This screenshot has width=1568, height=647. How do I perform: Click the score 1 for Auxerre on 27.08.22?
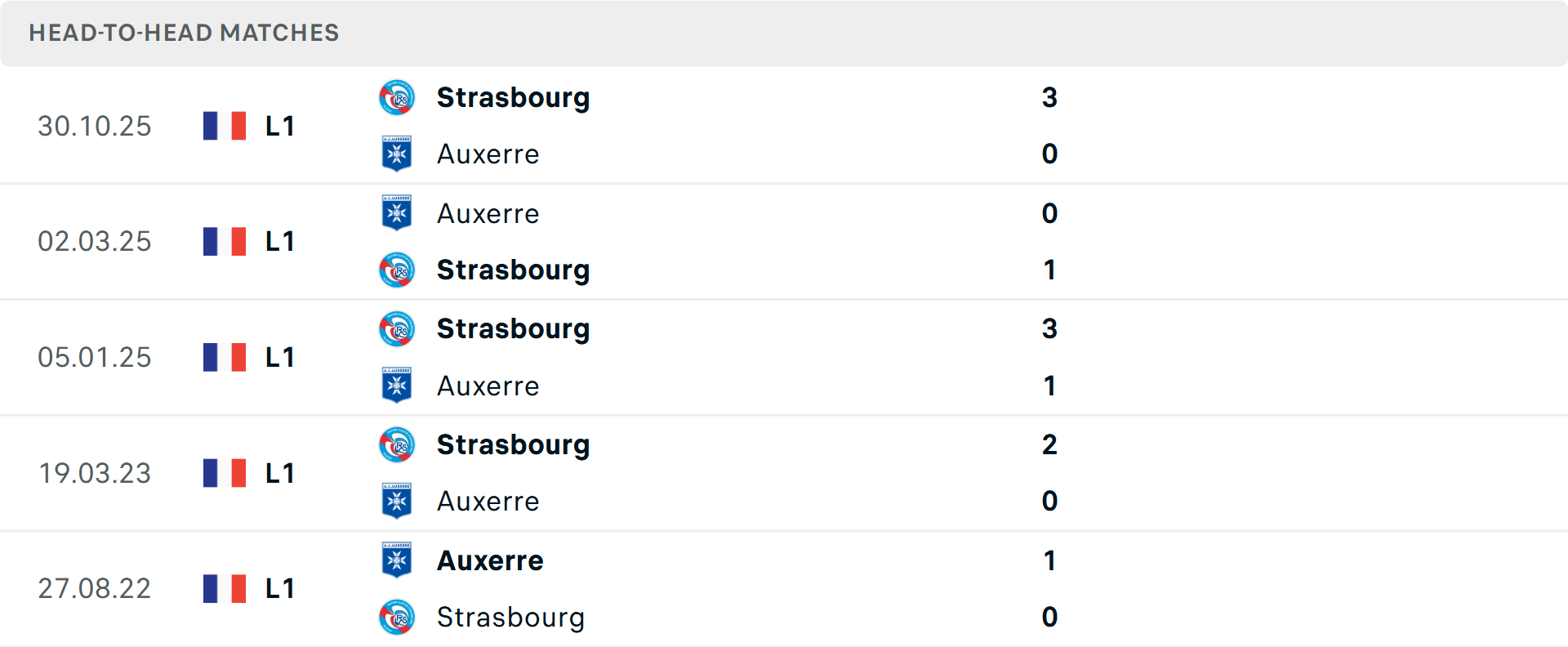click(1050, 560)
